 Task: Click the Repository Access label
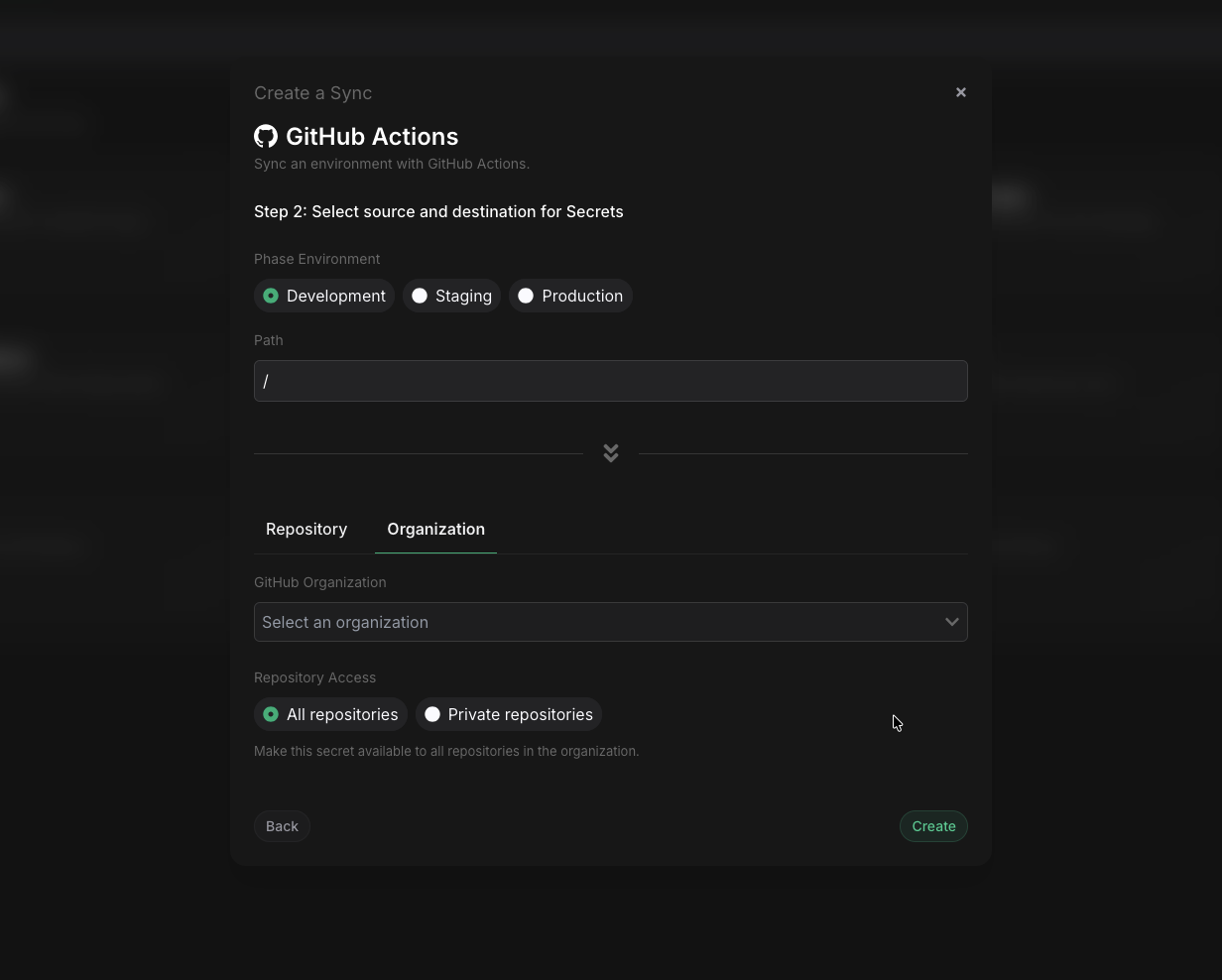(x=314, y=677)
